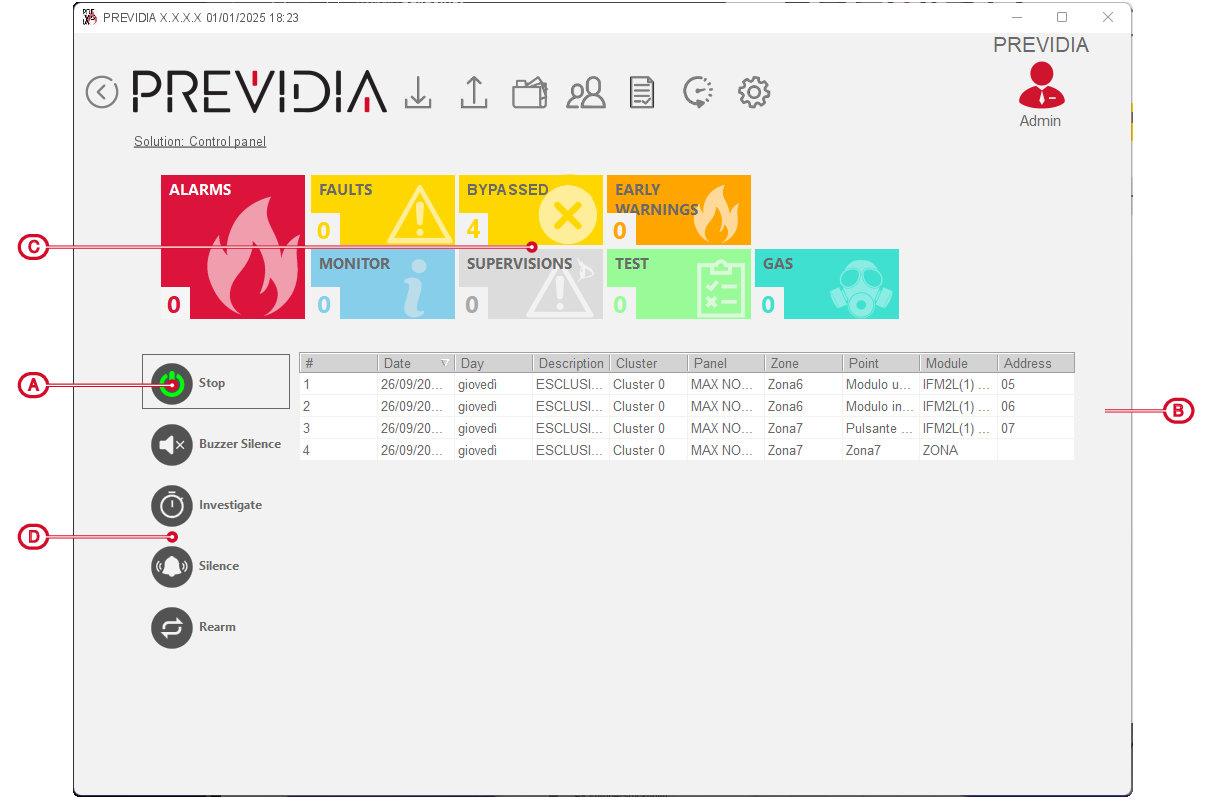Open the red ALARMS tile
The image size is (1219, 799).
[233, 247]
